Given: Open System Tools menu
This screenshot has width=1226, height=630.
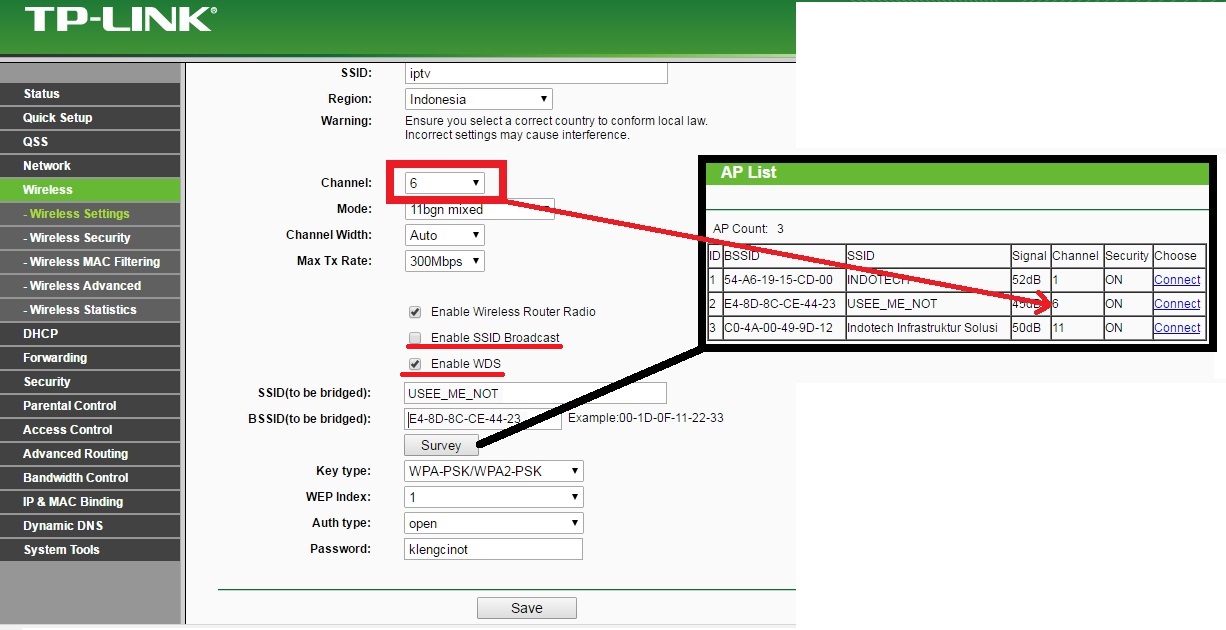Looking at the screenshot, I should (62, 549).
